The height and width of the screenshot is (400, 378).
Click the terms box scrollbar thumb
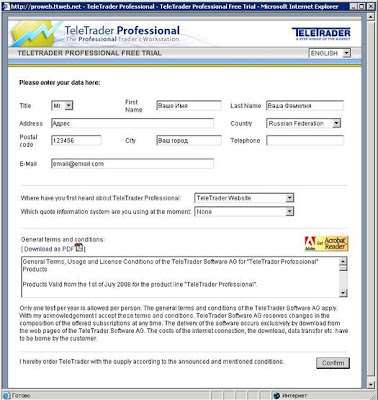coord(343,268)
